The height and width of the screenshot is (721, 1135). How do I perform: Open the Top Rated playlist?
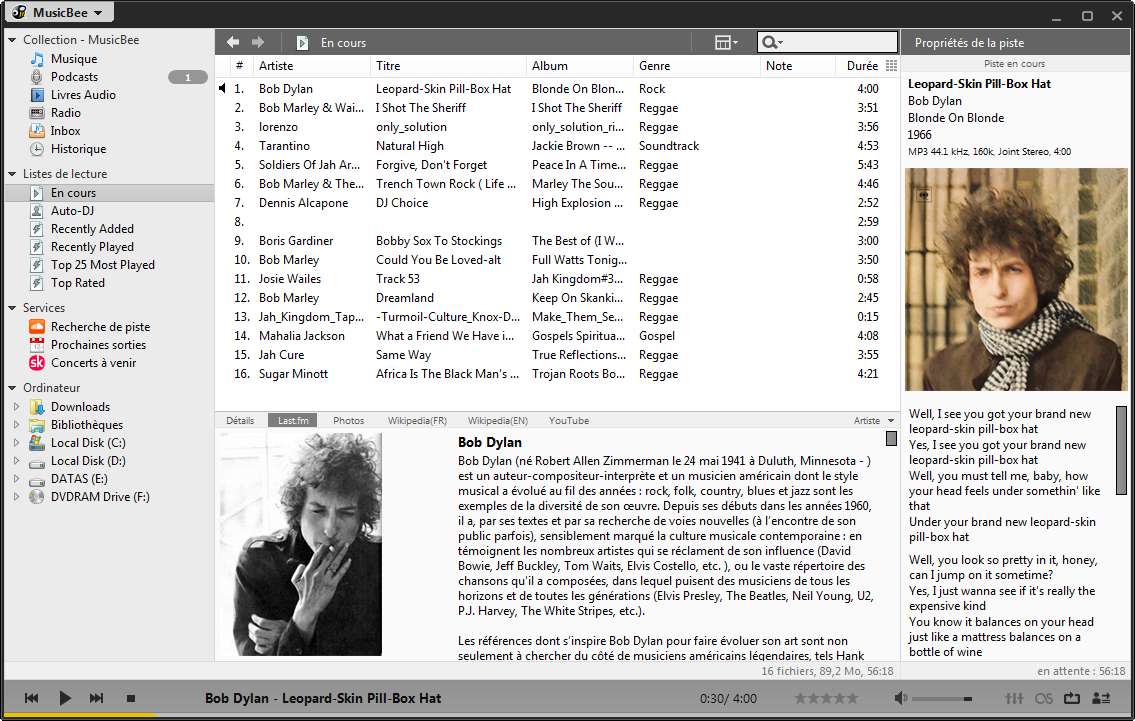pos(77,283)
